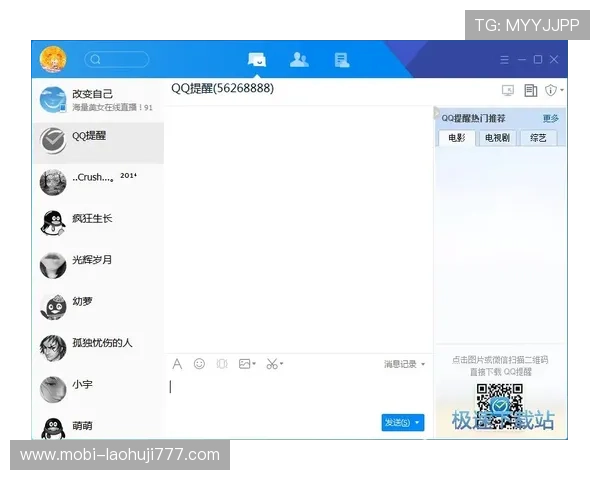Click 疯狂生长 penguin avatar
This screenshot has width=600, height=480.
pyautogui.click(x=53, y=224)
